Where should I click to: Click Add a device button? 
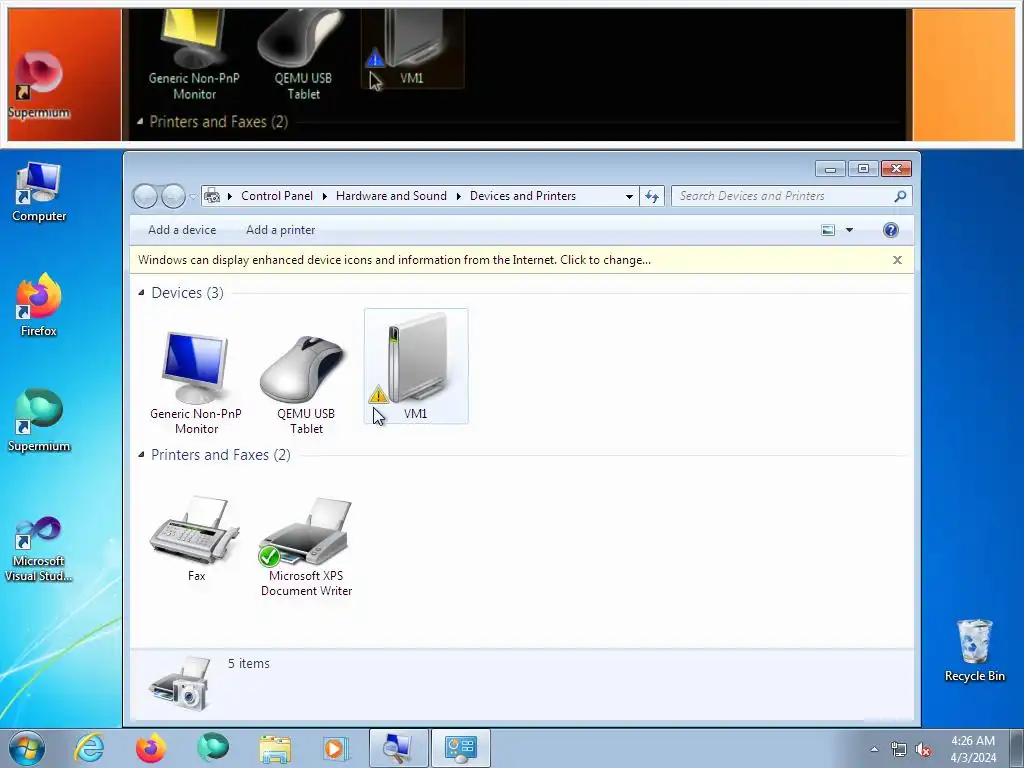click(182, 230)
